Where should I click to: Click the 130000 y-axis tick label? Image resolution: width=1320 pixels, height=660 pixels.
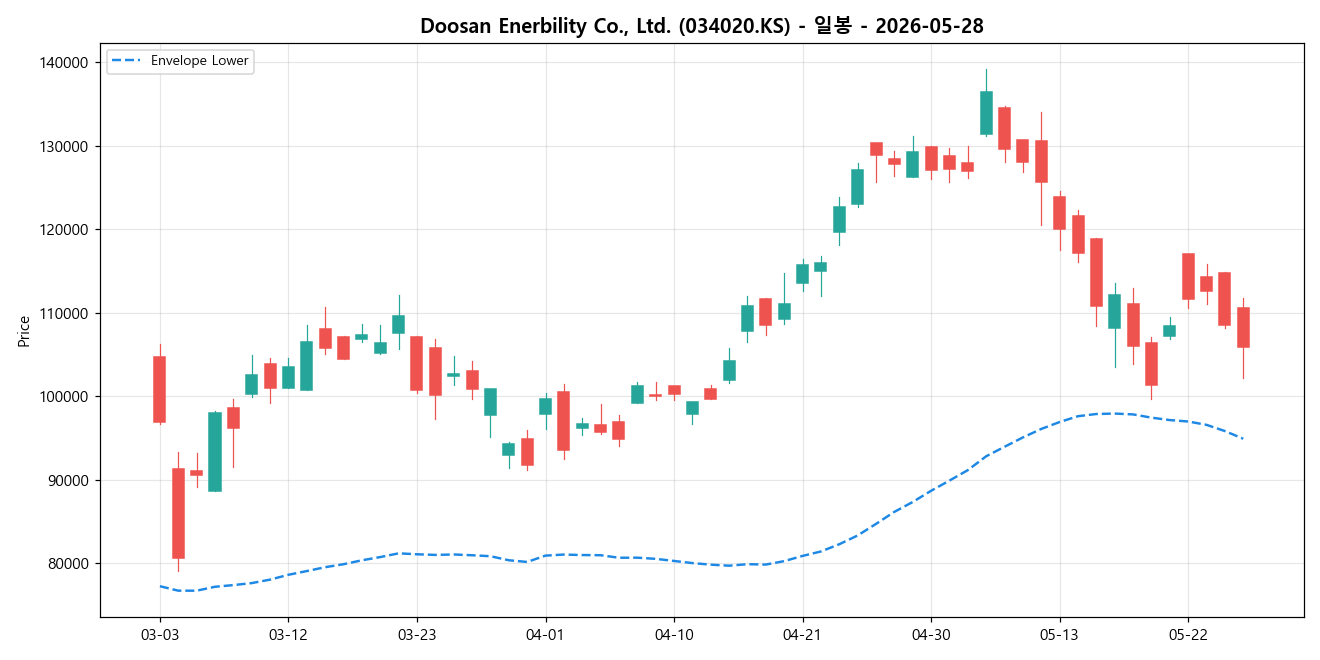63,146
